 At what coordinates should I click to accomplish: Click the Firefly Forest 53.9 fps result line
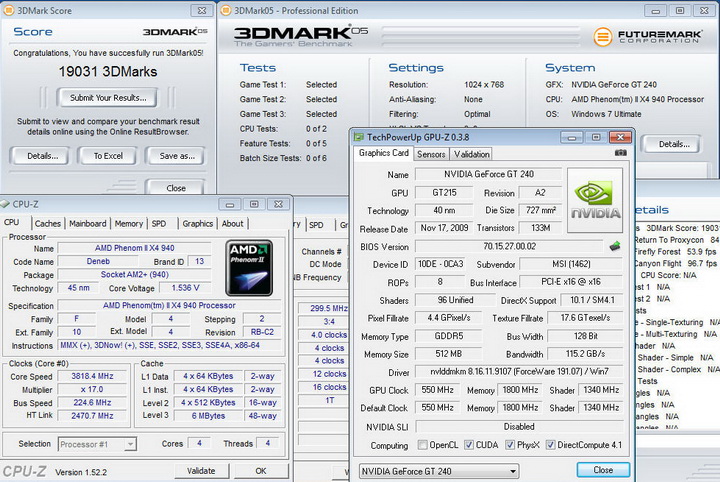(675, 252)
